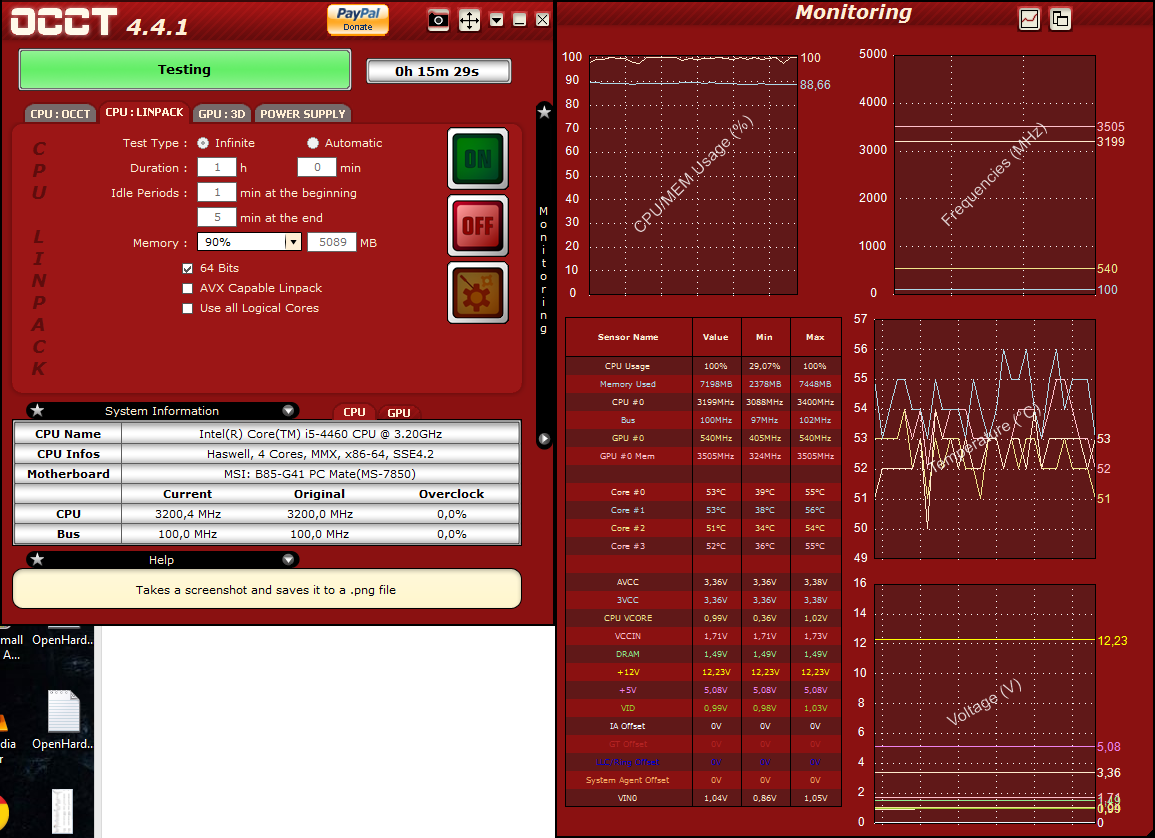Minimize the OCCT window
The width and height of the screenshot is (1155, 838).
click(520, 20)
